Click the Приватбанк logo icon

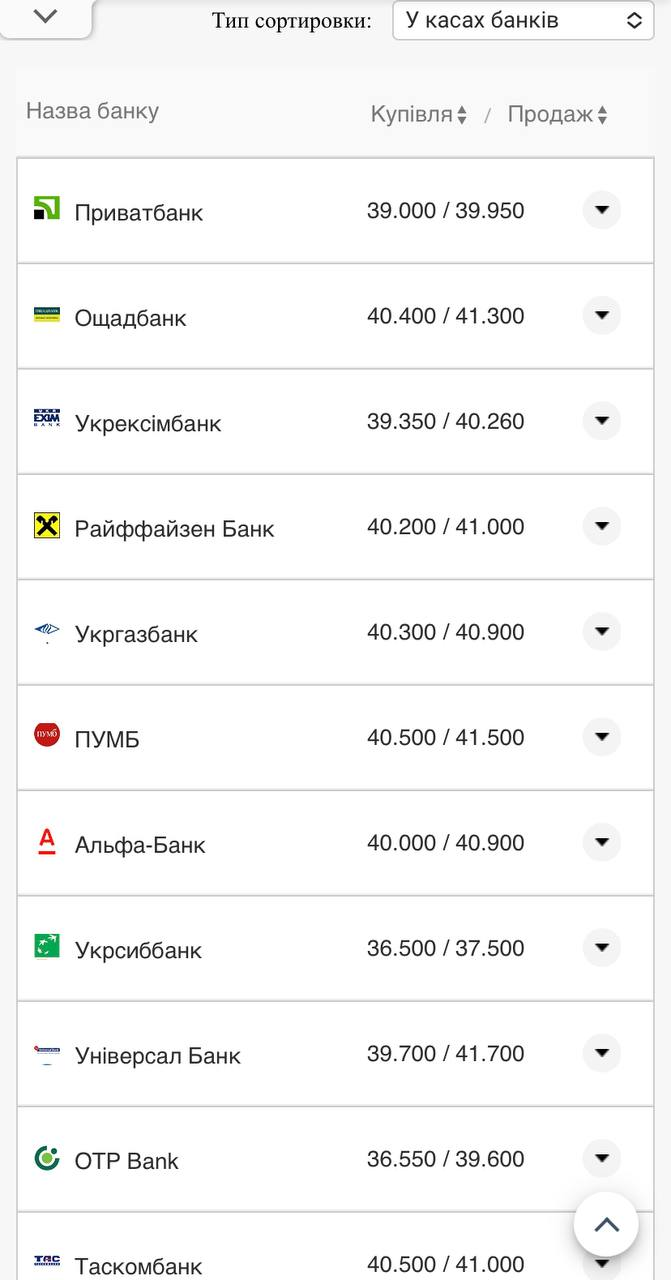pos(47,208)
